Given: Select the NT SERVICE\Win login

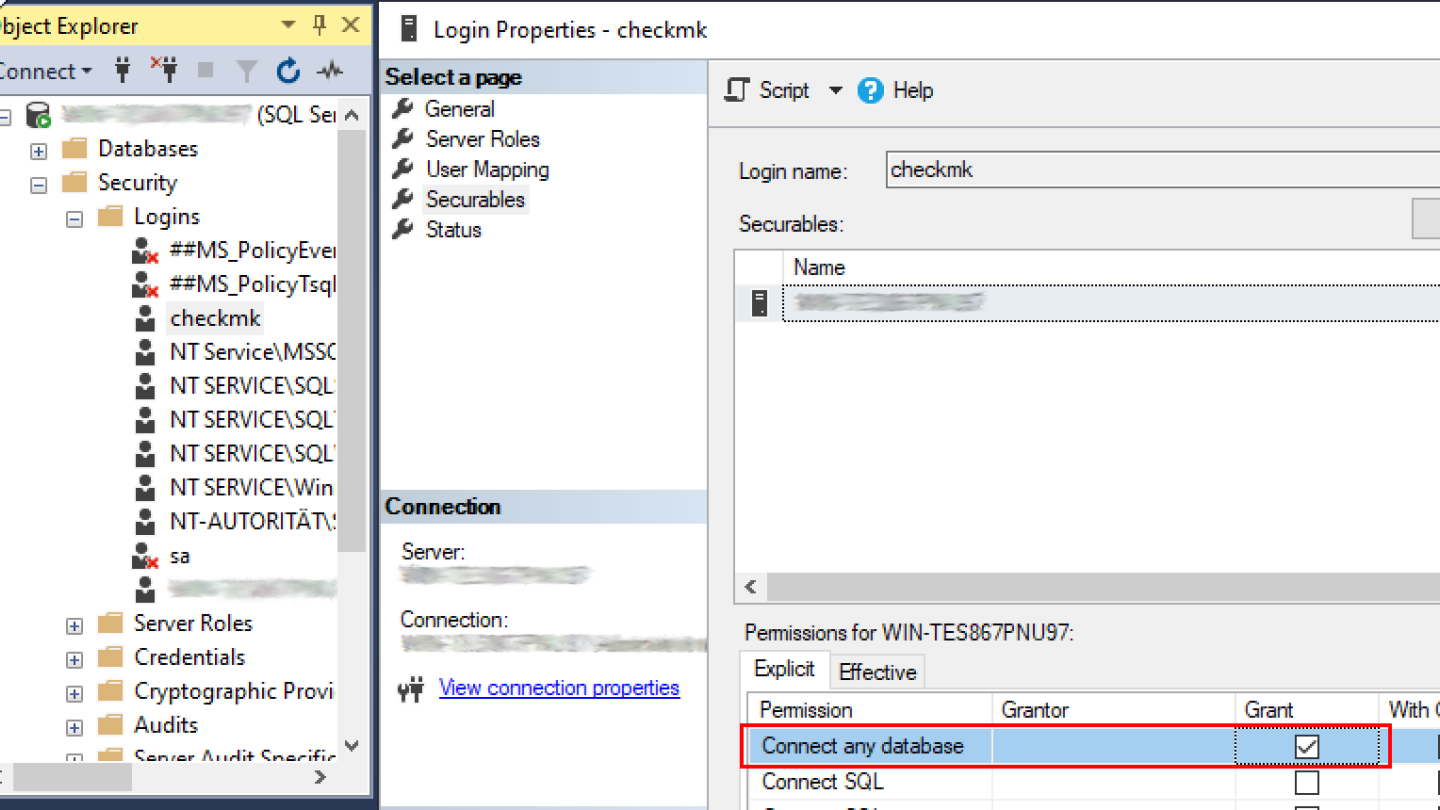Looking at the screenshot, I should (251, 487).
